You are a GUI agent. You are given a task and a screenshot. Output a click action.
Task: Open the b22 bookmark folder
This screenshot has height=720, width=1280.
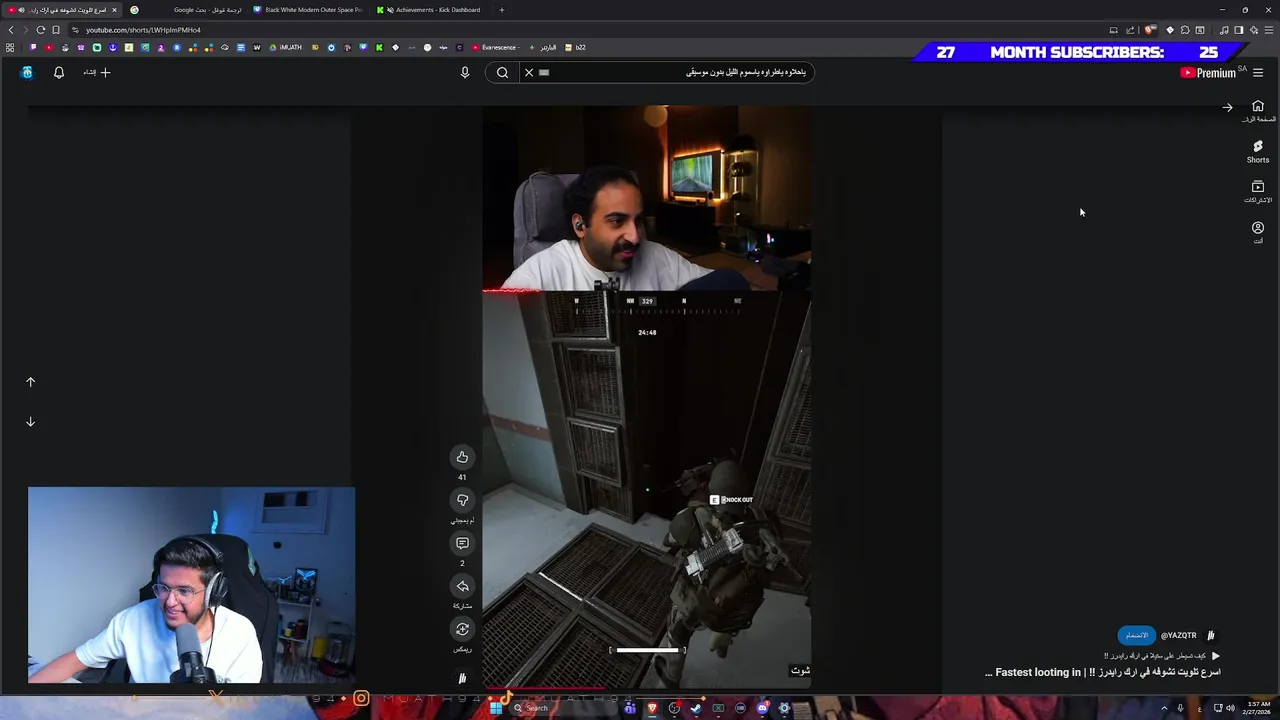(576, 47)
